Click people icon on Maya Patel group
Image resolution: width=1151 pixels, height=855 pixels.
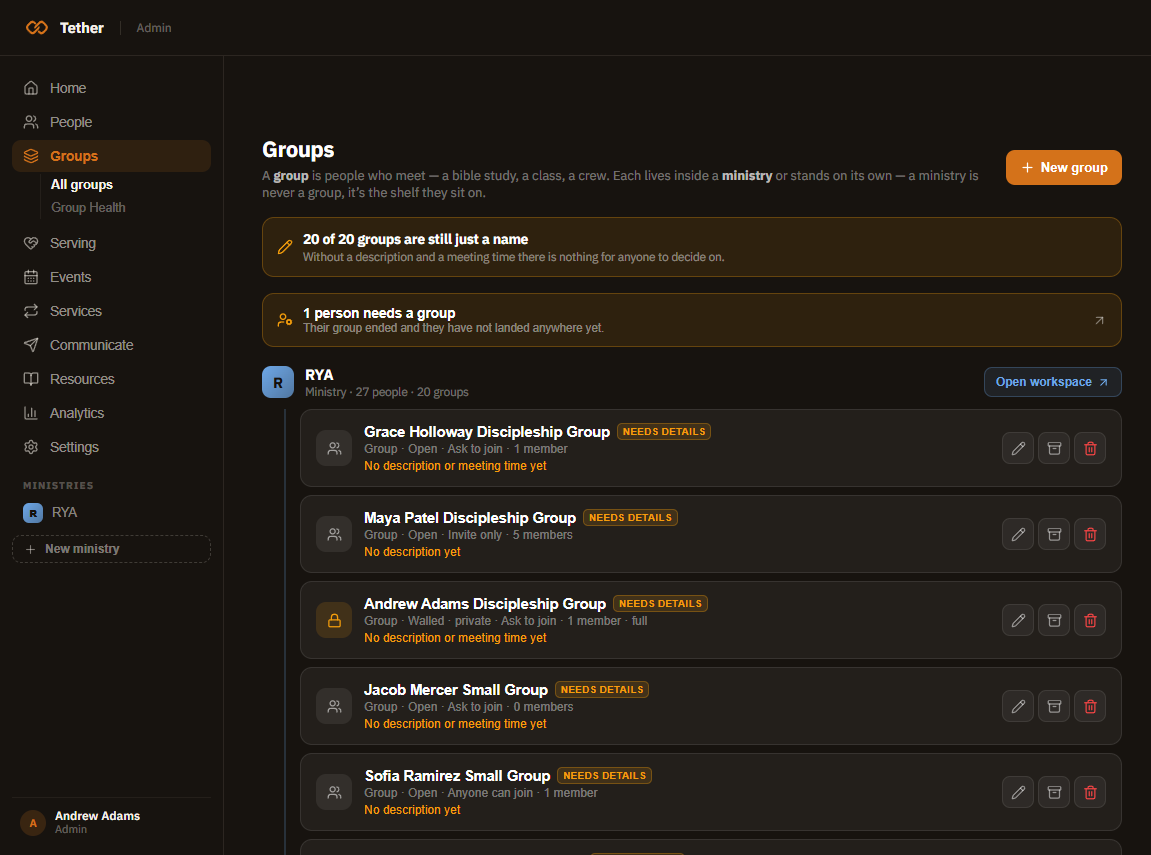[334, 534]
